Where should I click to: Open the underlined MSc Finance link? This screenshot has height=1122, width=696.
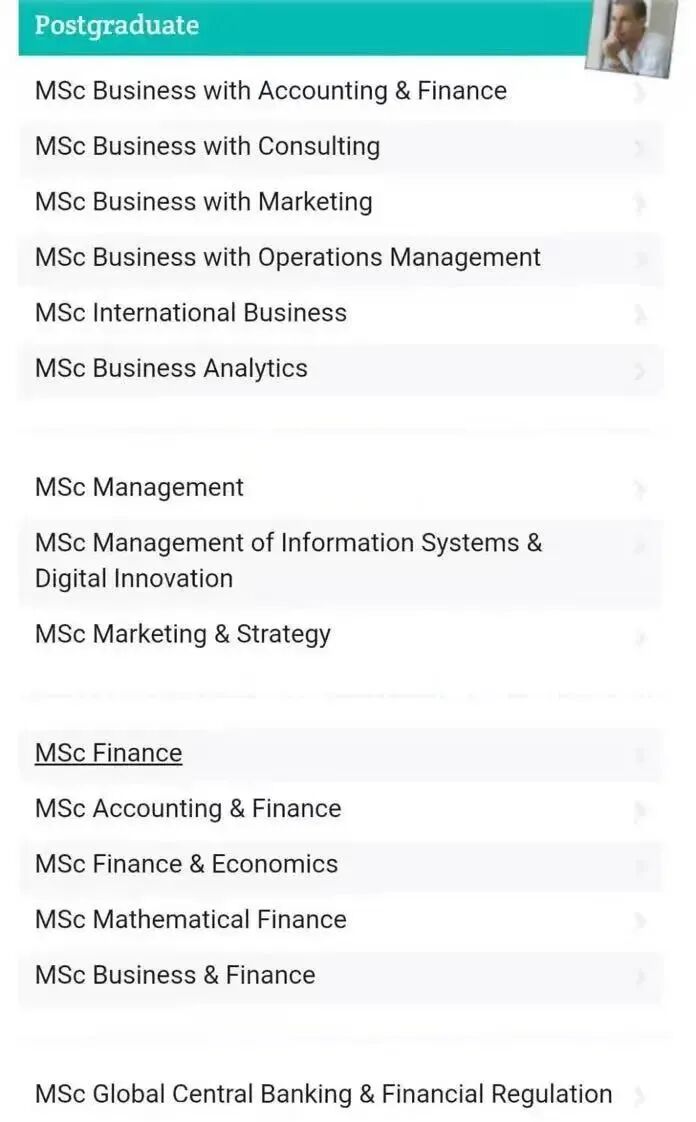pyautogui.click(x=109, y=753)
